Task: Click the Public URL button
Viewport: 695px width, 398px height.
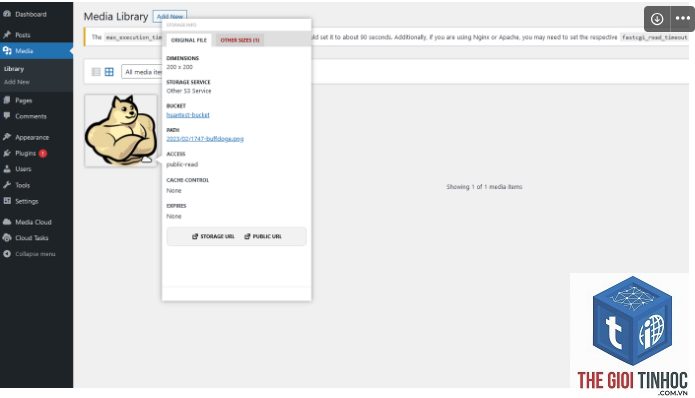Action: [263, 236]
